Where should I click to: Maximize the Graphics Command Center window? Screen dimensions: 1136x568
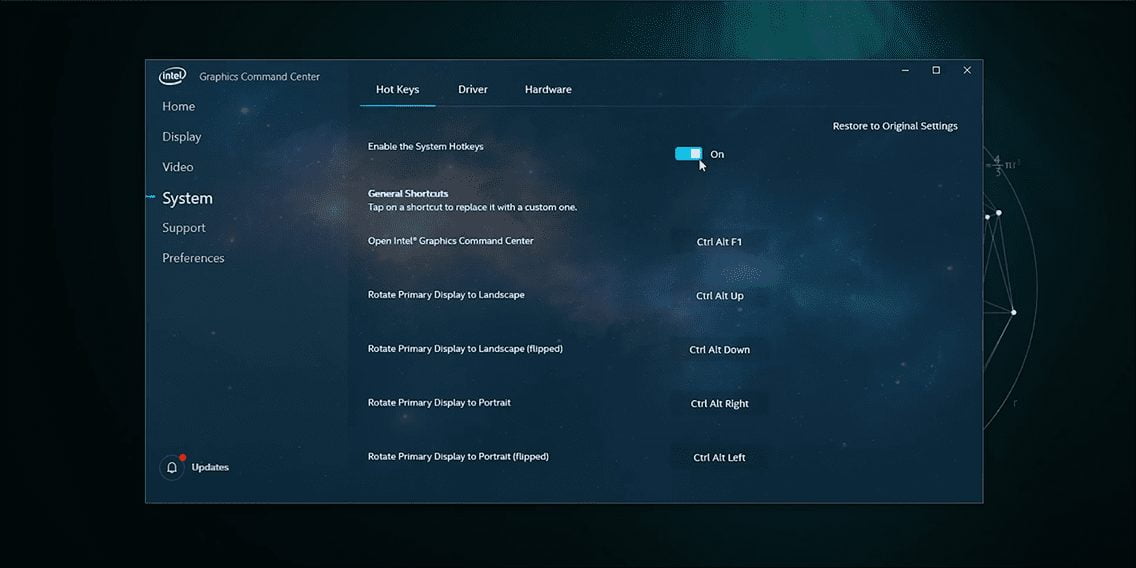[x=936, y=70]
